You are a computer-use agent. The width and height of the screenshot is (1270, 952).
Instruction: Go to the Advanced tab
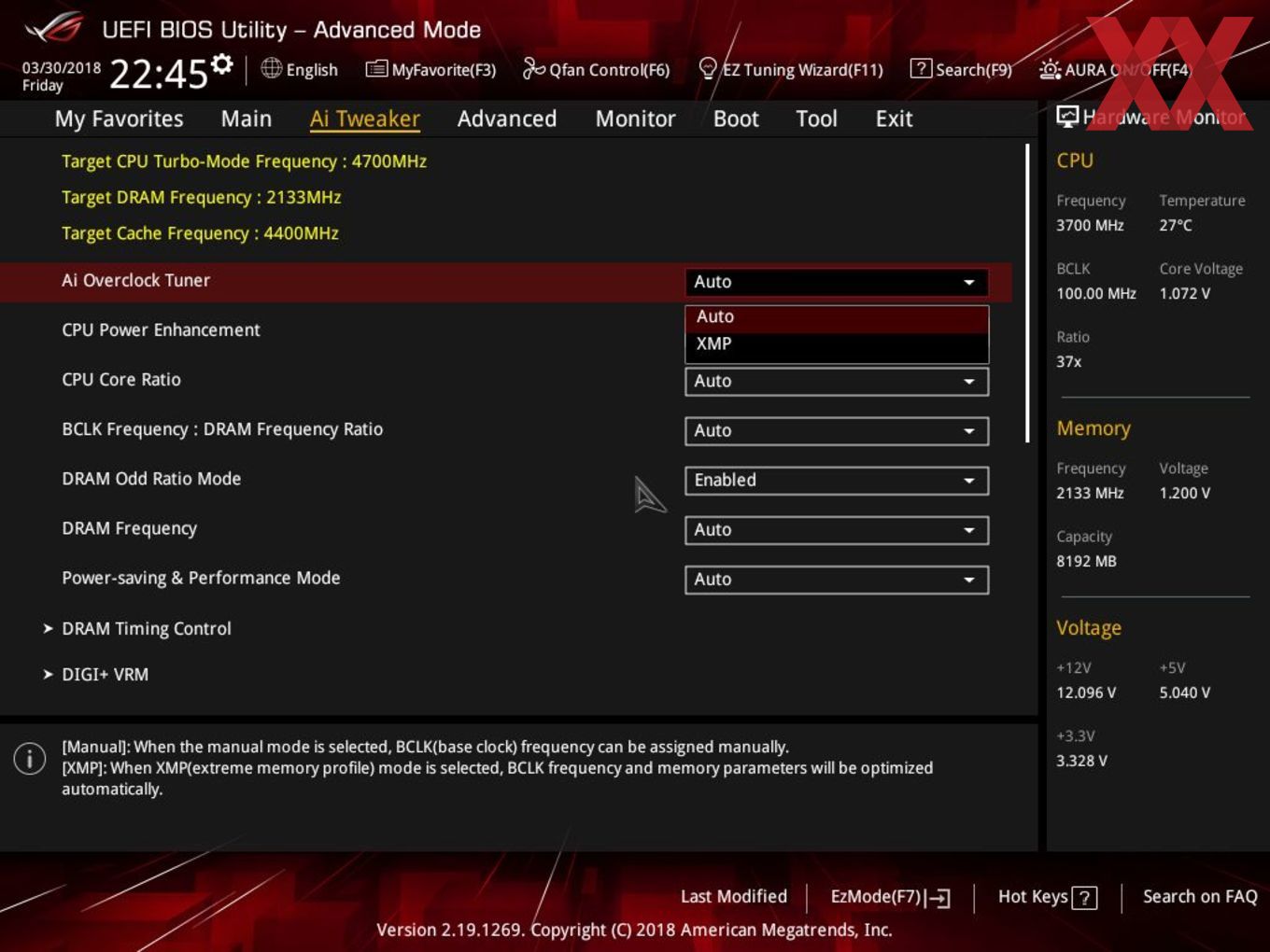tap(507, 119)
